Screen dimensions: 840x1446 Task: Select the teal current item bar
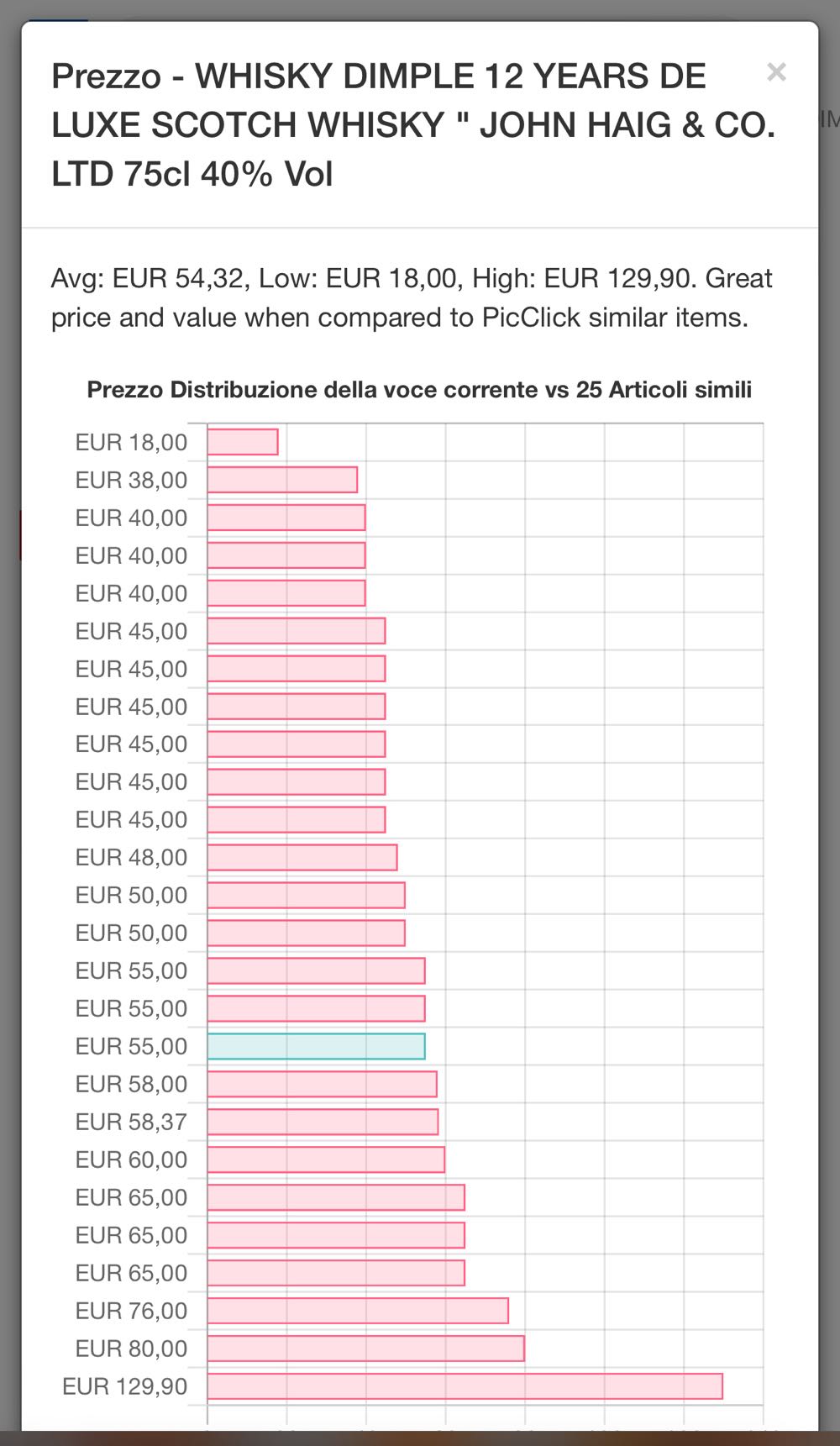click(x=316, y=1046)
